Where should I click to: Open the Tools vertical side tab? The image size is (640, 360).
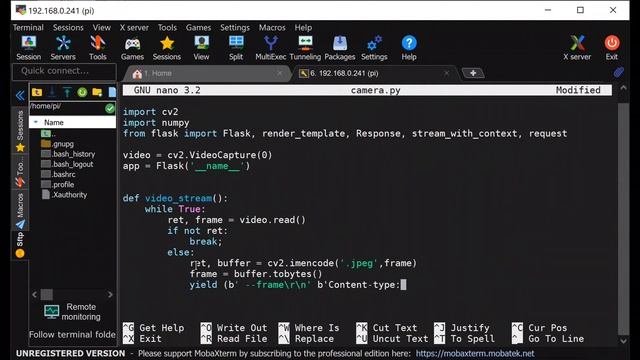(x=20, y=172)
